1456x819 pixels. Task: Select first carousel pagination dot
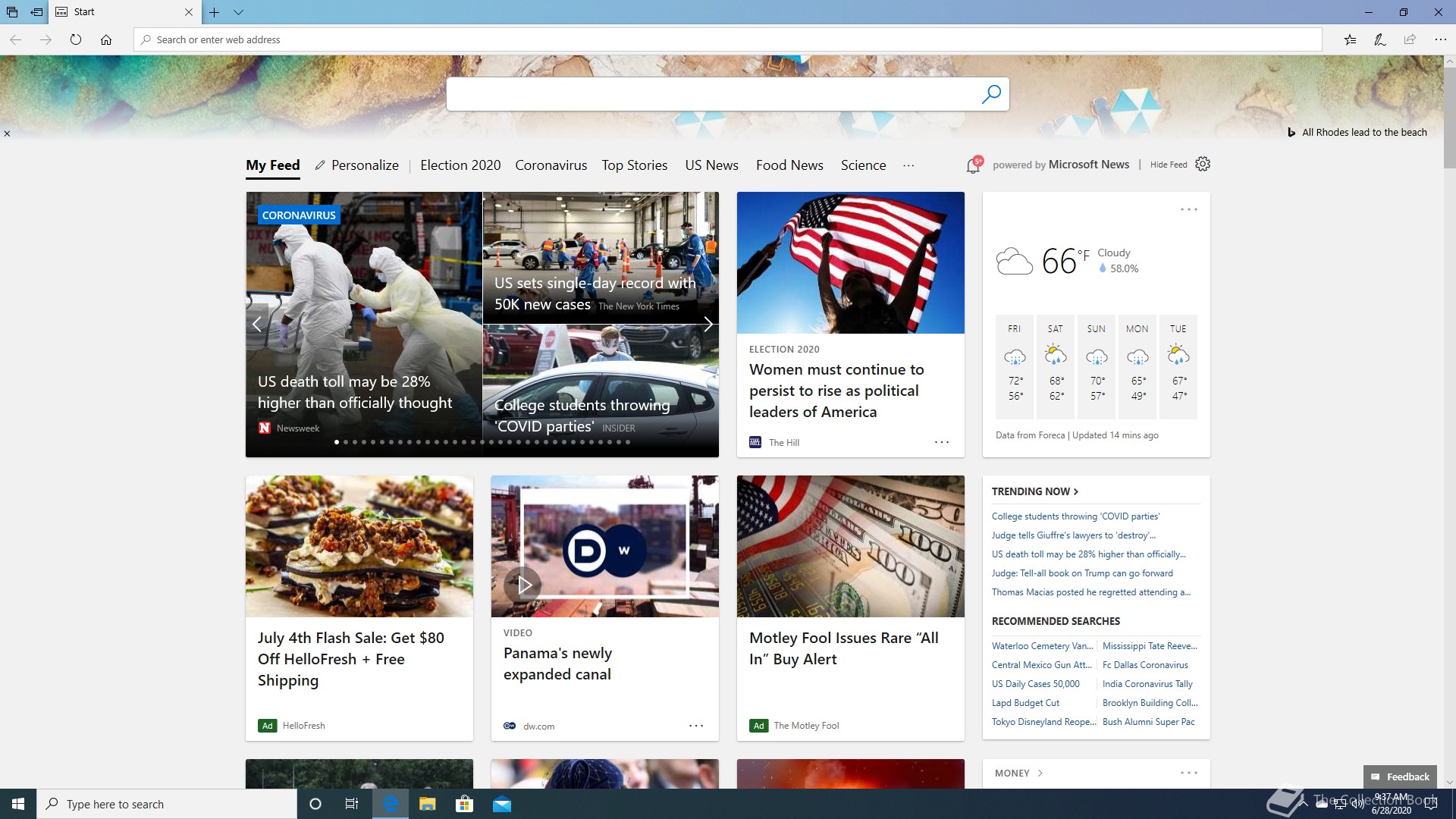point(337,441)
